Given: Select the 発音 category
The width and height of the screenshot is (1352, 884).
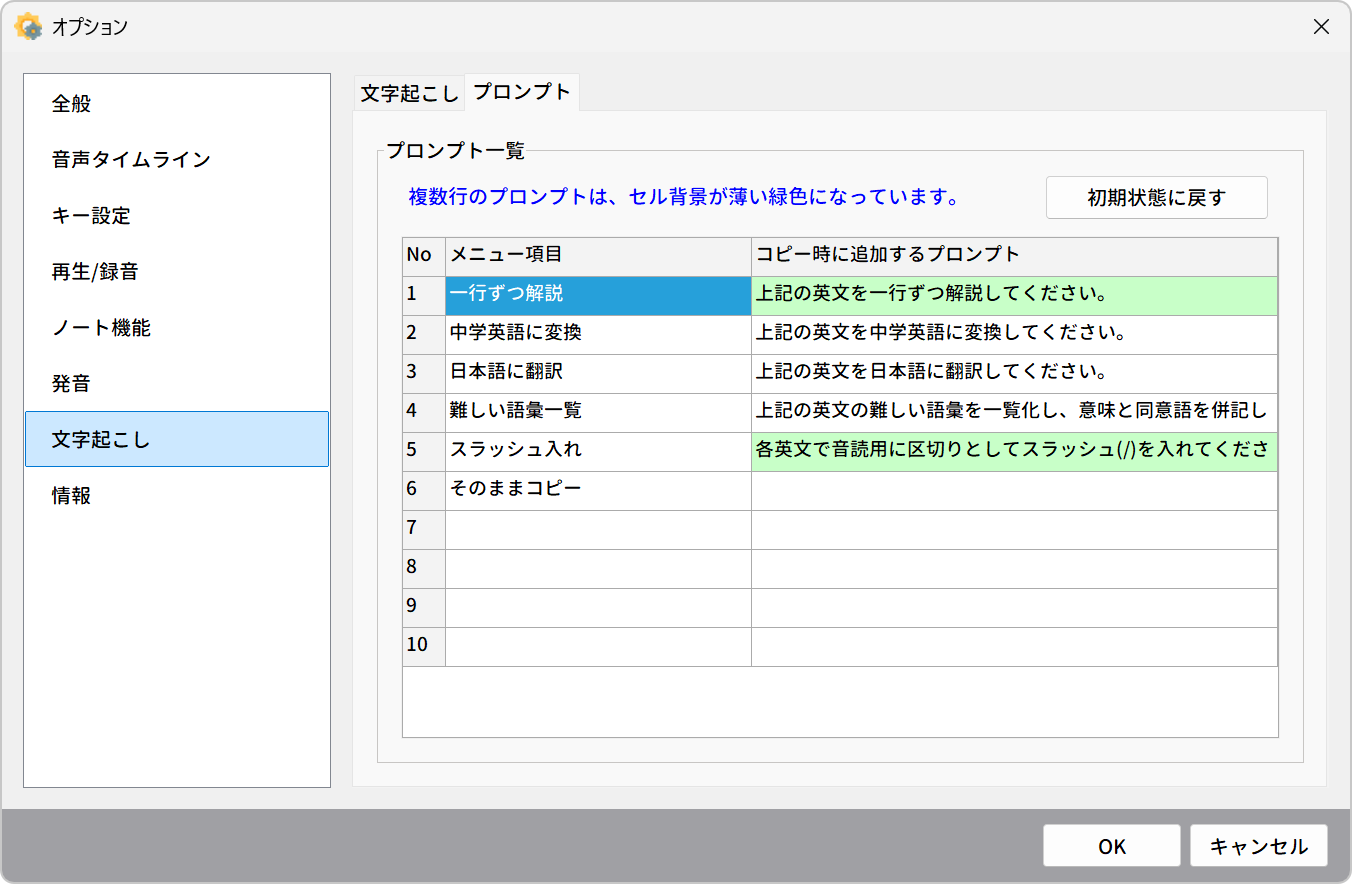Looking at the screenshot, I should tap(177, 384).
